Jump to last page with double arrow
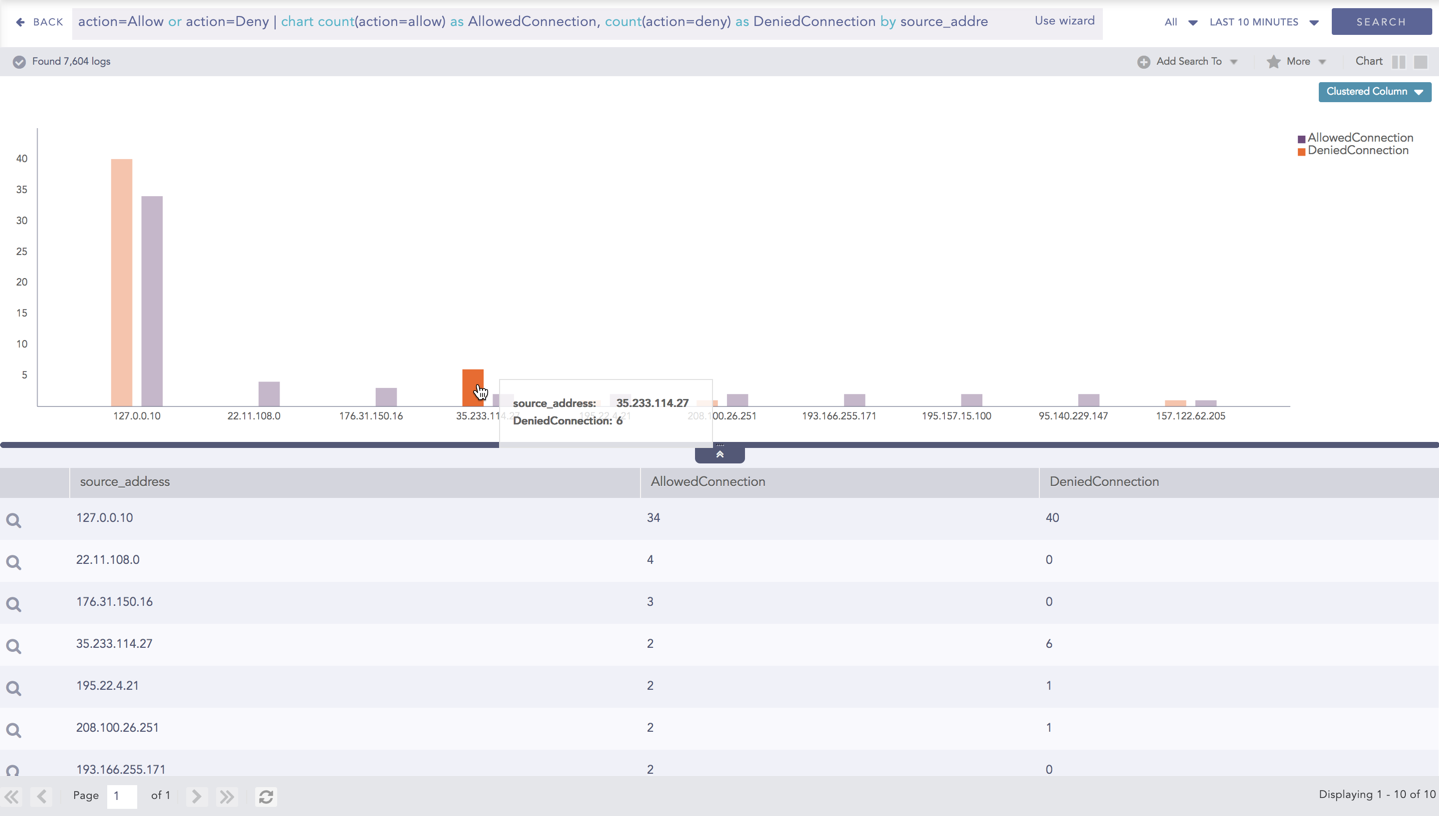Screen dimensions: 1439x816 (227, 797)
